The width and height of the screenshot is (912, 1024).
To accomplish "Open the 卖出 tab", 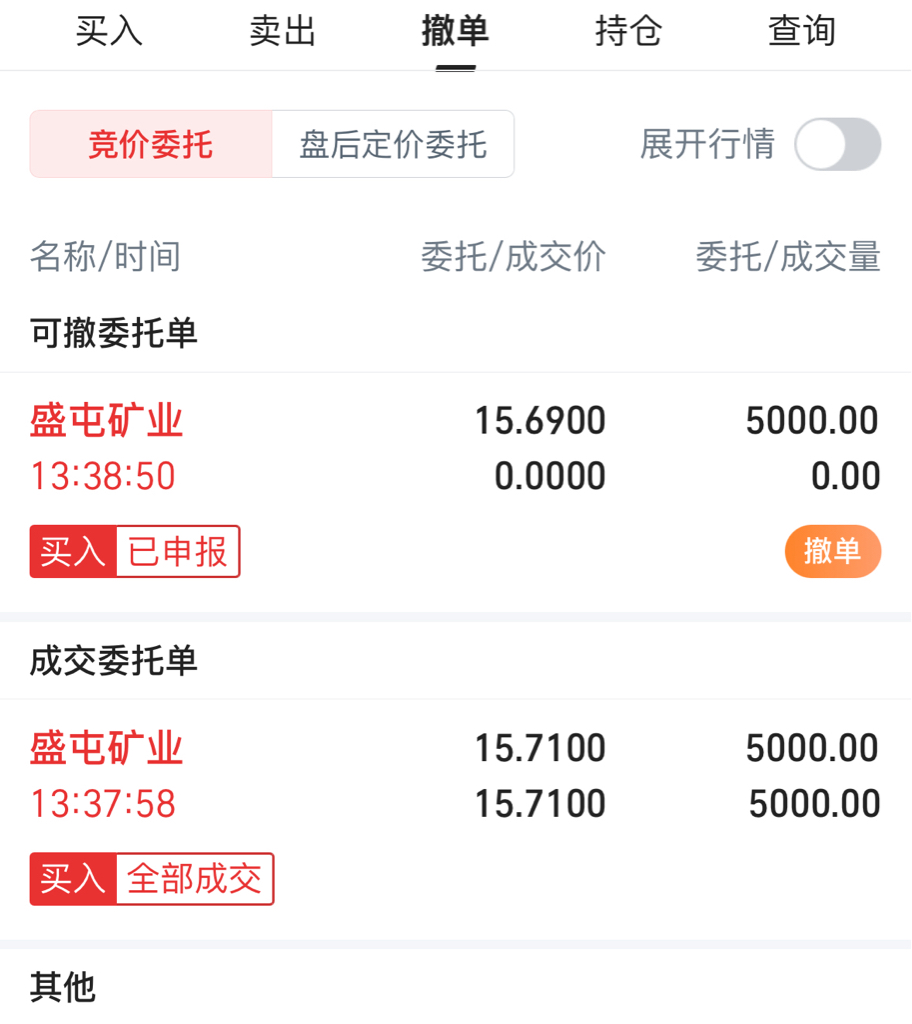I will [x=283, y=31].
